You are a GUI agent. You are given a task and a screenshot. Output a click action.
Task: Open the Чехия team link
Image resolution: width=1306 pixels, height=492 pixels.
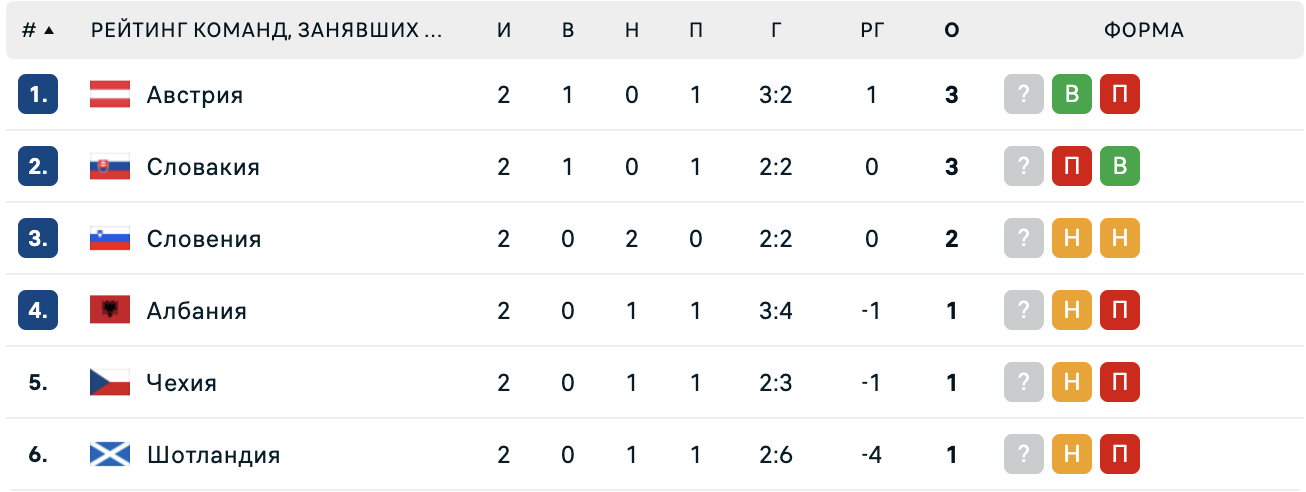click(181, 383)
